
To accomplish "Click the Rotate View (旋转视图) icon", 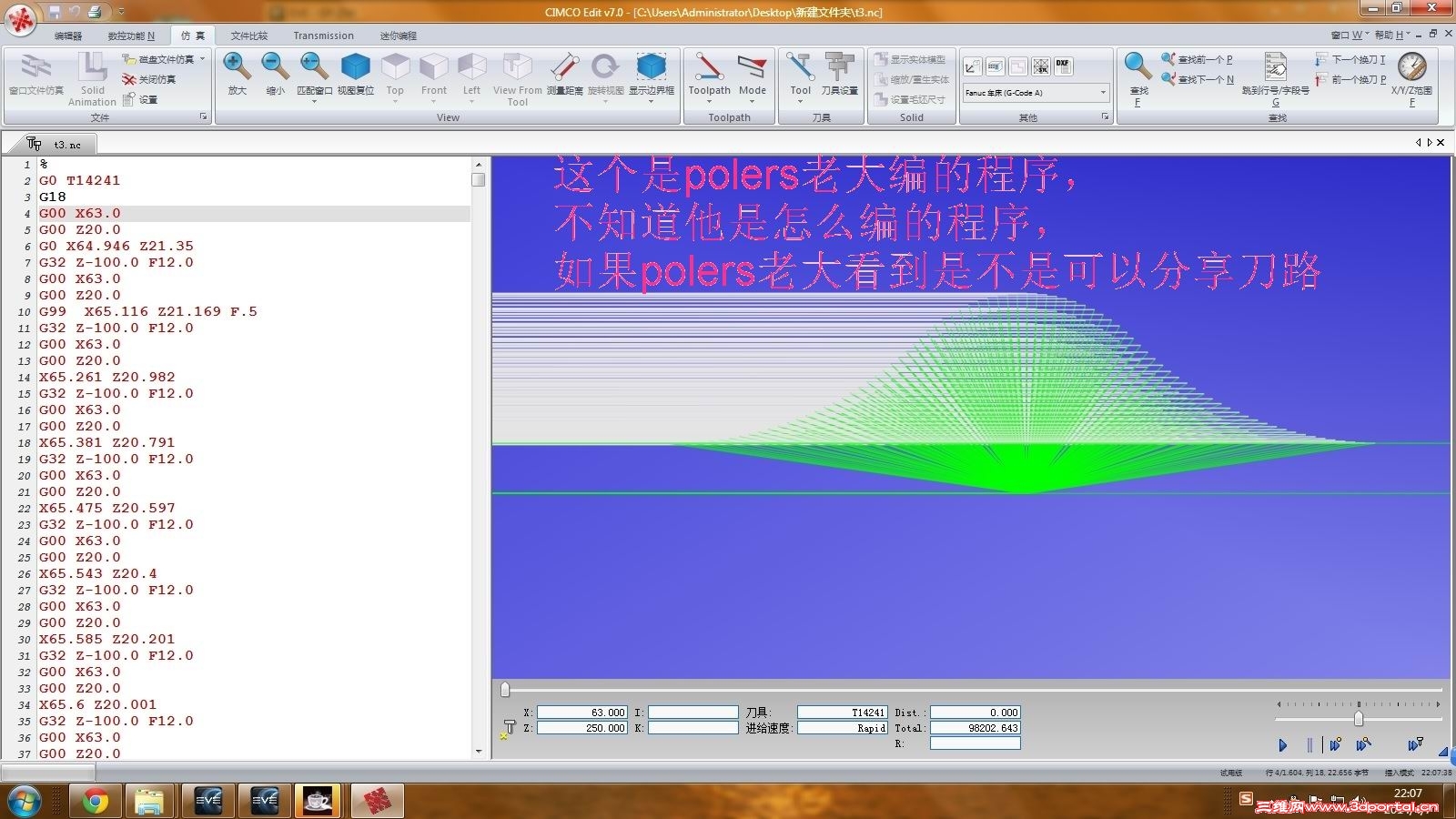I will (605, 67).
